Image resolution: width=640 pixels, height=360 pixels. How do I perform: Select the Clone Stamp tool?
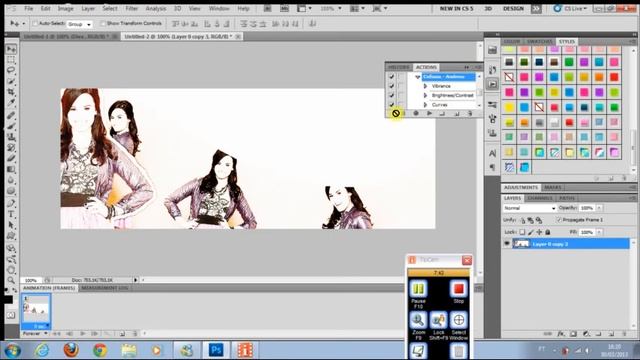coord(11,137)
